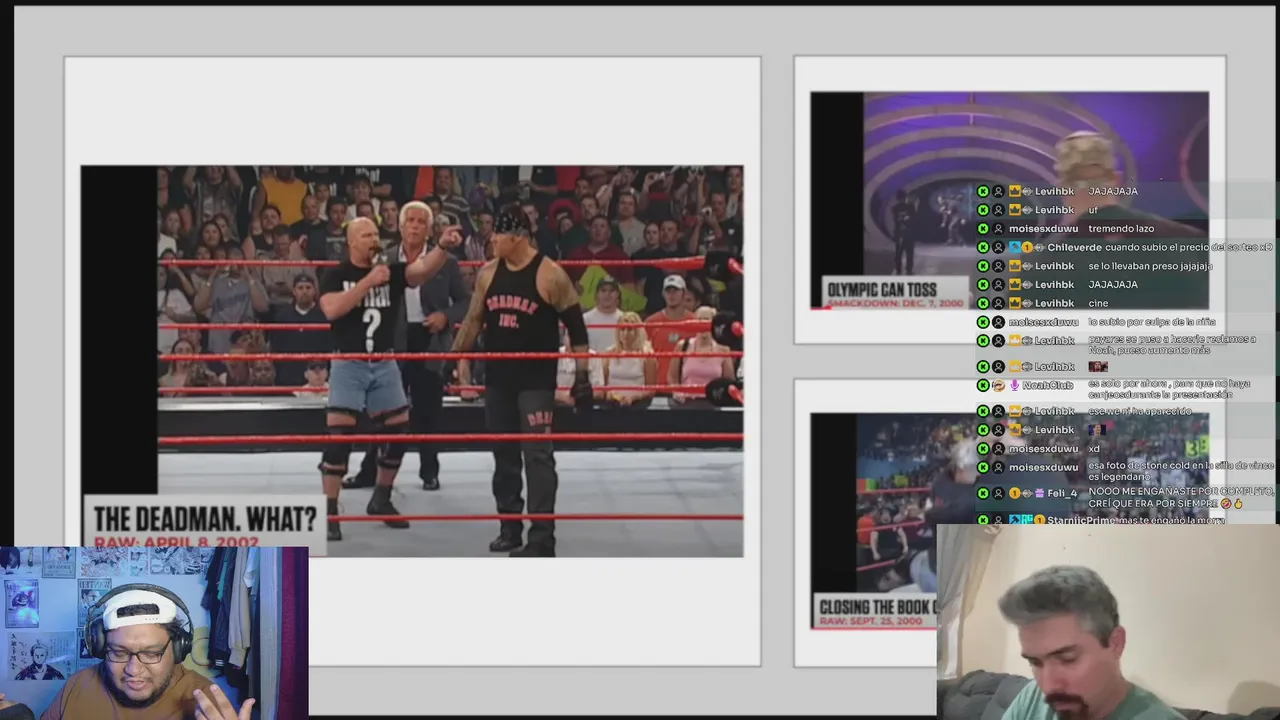Click the streamer webcam with headphones
Viewport: 1280px width, 720px height.
click(154, 632)
